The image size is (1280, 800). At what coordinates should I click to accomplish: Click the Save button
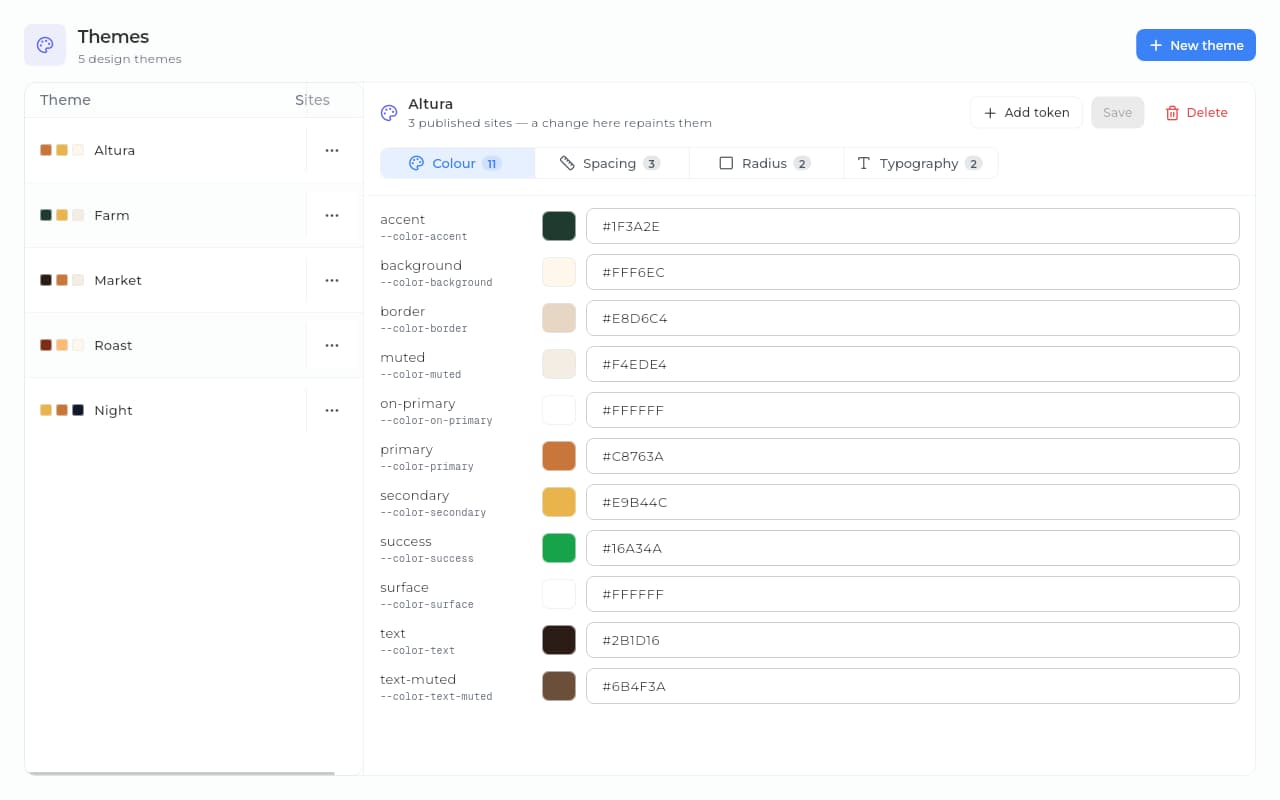click(1117, 112)
